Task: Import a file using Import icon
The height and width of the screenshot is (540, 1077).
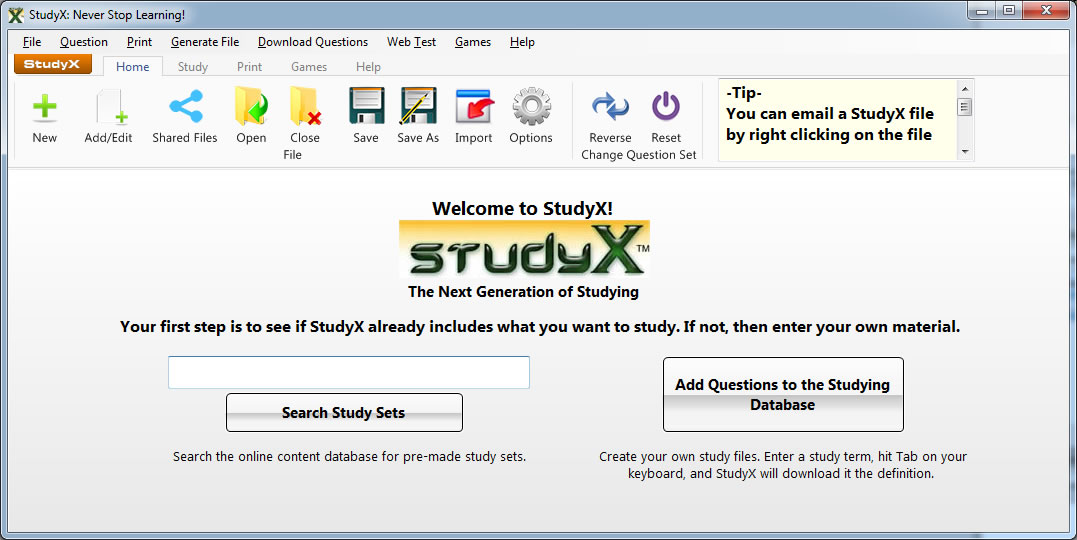Action: (474, 117)
